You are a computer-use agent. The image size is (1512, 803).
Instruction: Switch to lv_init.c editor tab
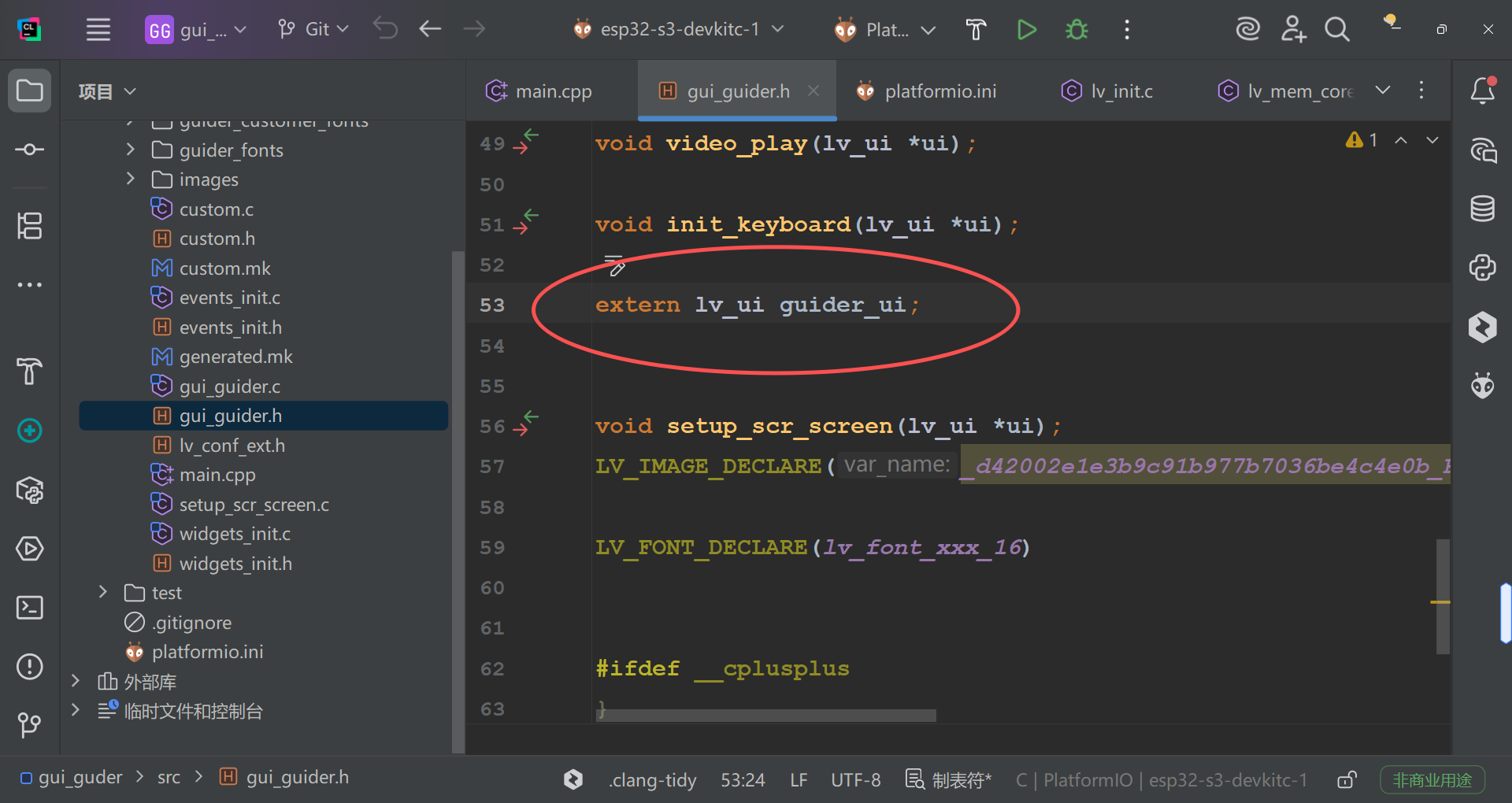coord(1107,91)
